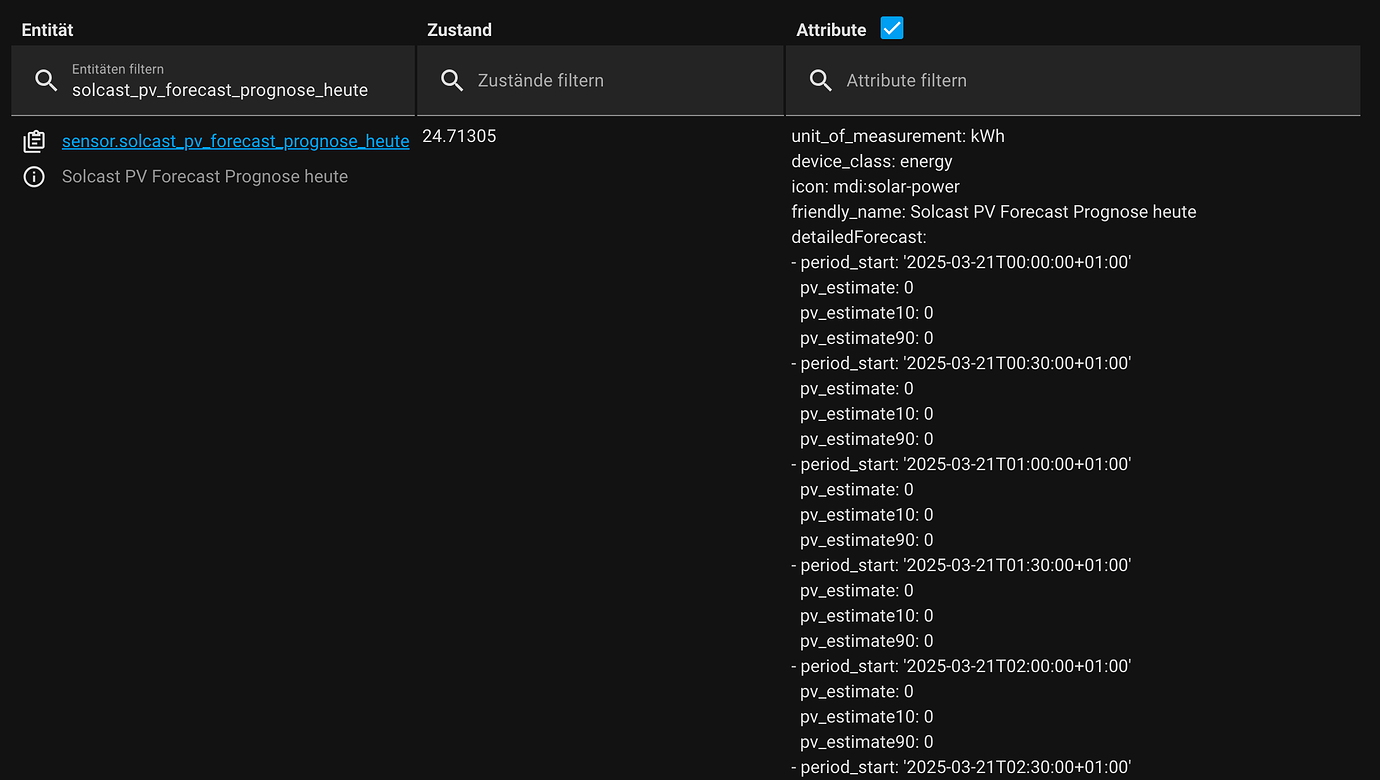Click the period_start 2025-03-21T01:00:00 line

961,465
